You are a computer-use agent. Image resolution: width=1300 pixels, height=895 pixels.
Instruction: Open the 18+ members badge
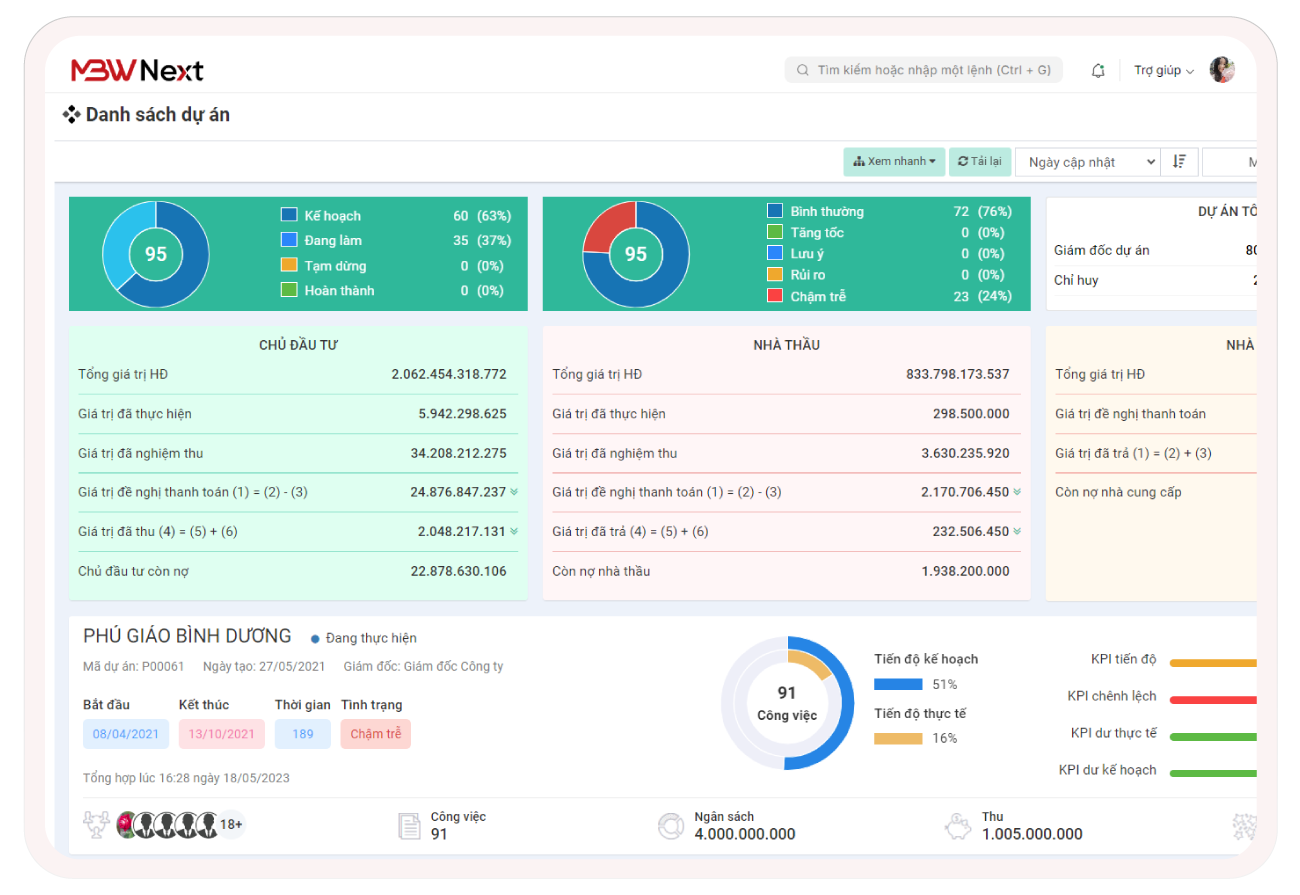pyautogui.click(x=231, y=825)
